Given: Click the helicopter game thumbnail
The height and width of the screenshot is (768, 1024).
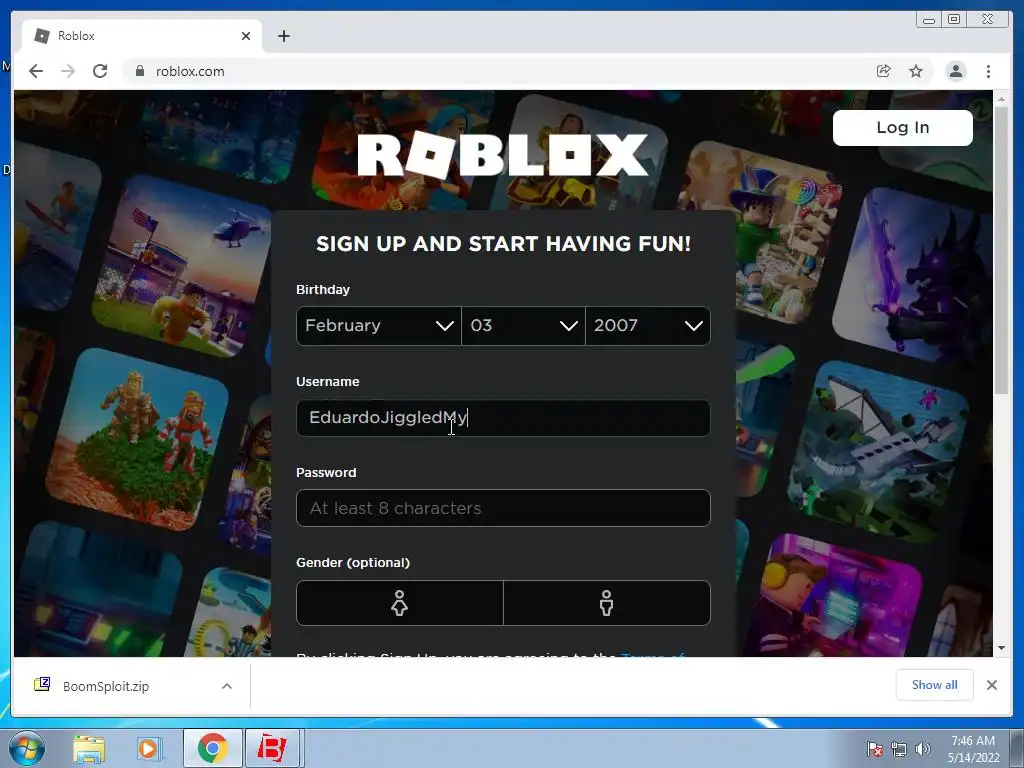Looking at the screenshot, I should coord(182,266).
